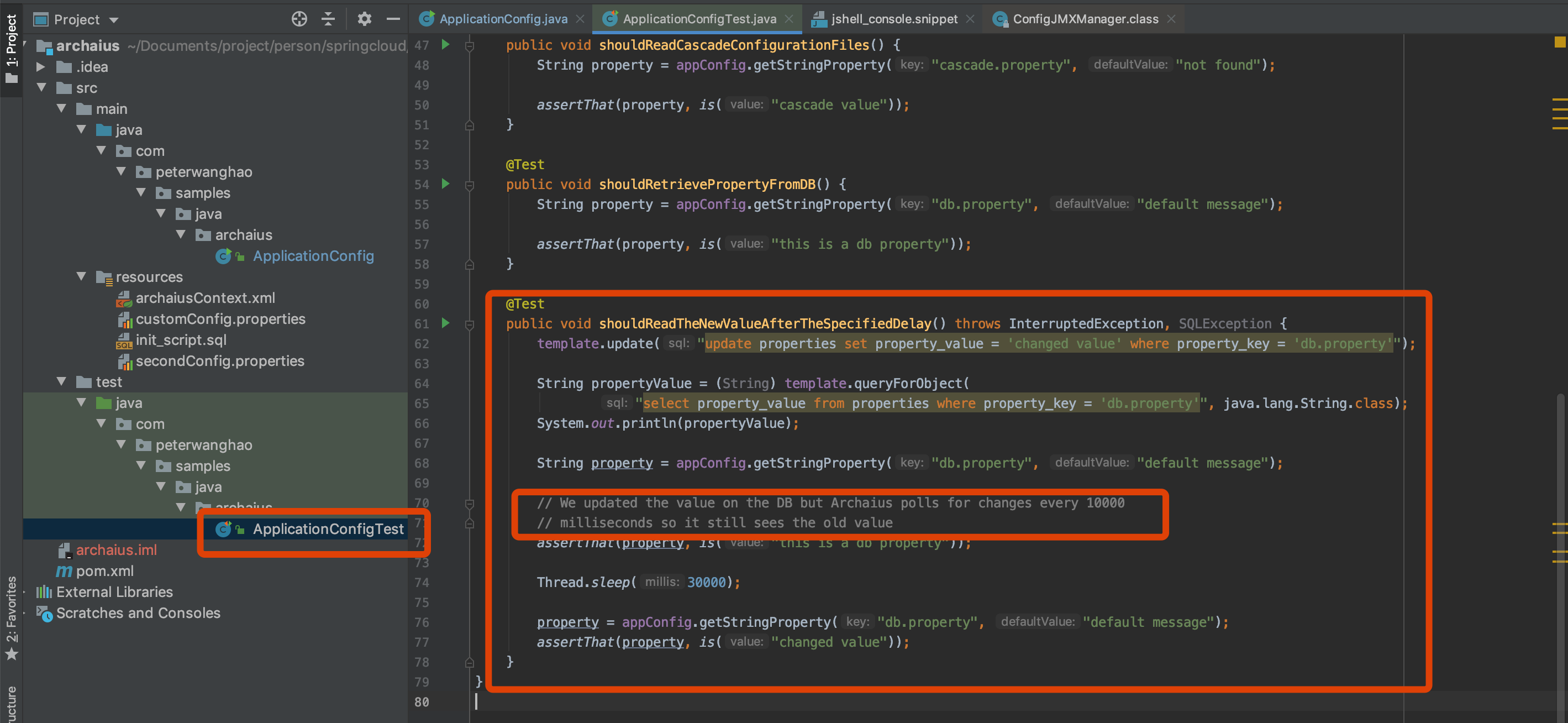Fold the method at line 61 gutter
This screenshot has width=1568, height=723.
[469, 324]
